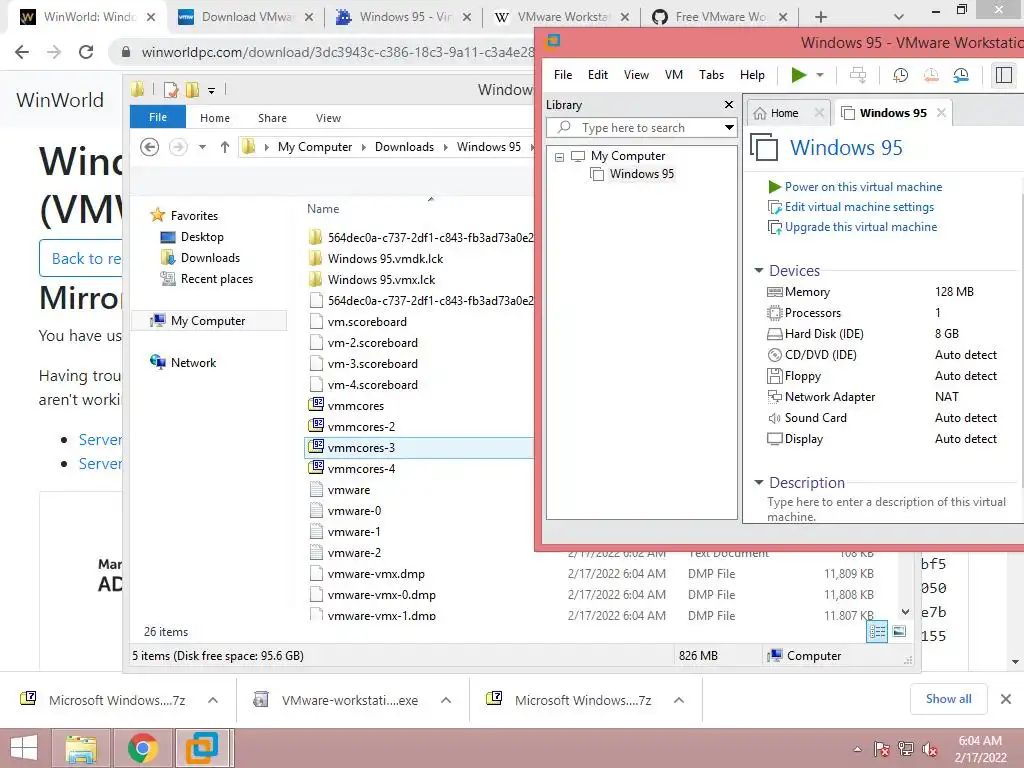
Task: Click the Memory device entry
Action: coord(807,292)
